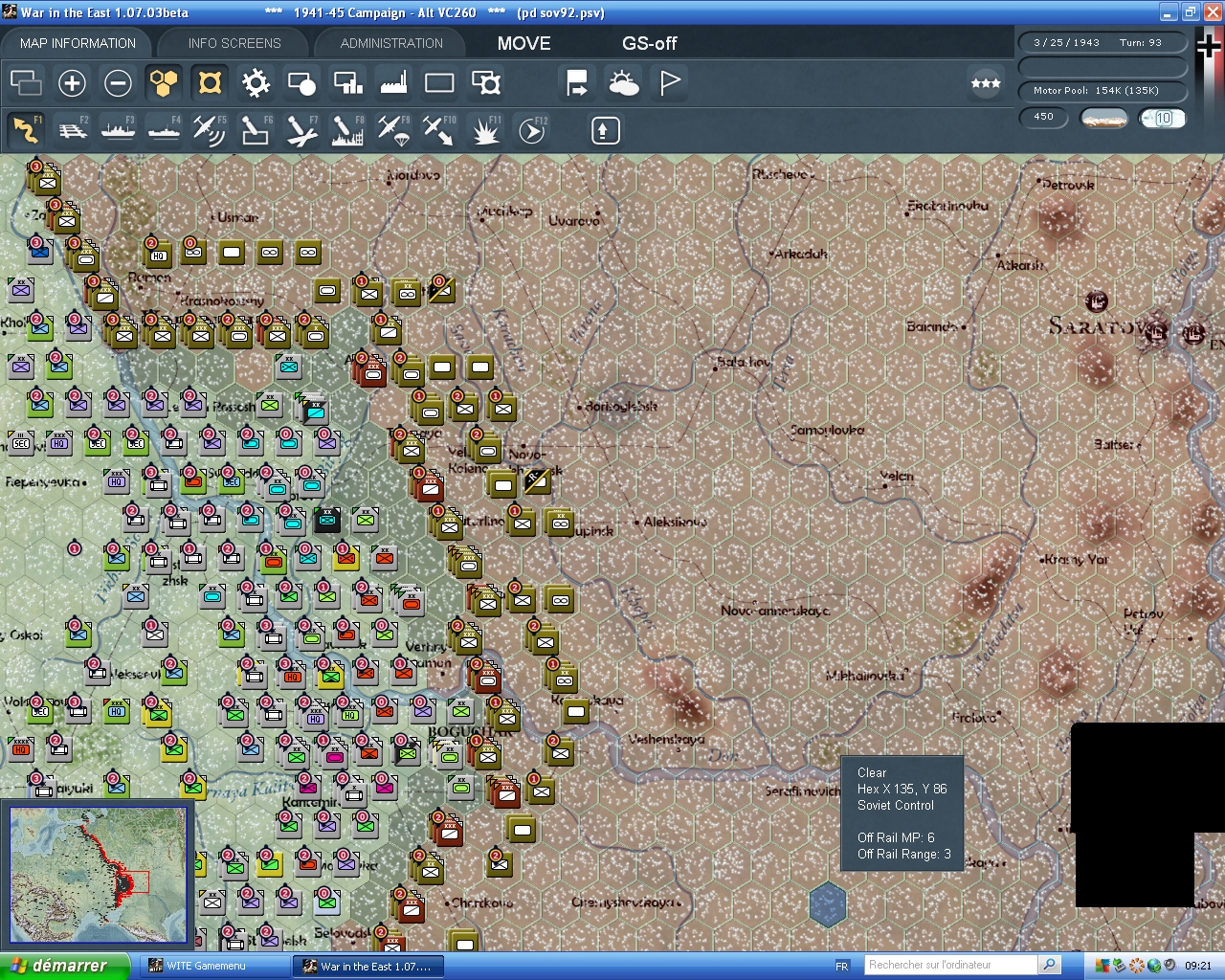Click the end turn F12 button
This screenshot has width=1225, height=980.
531,130
